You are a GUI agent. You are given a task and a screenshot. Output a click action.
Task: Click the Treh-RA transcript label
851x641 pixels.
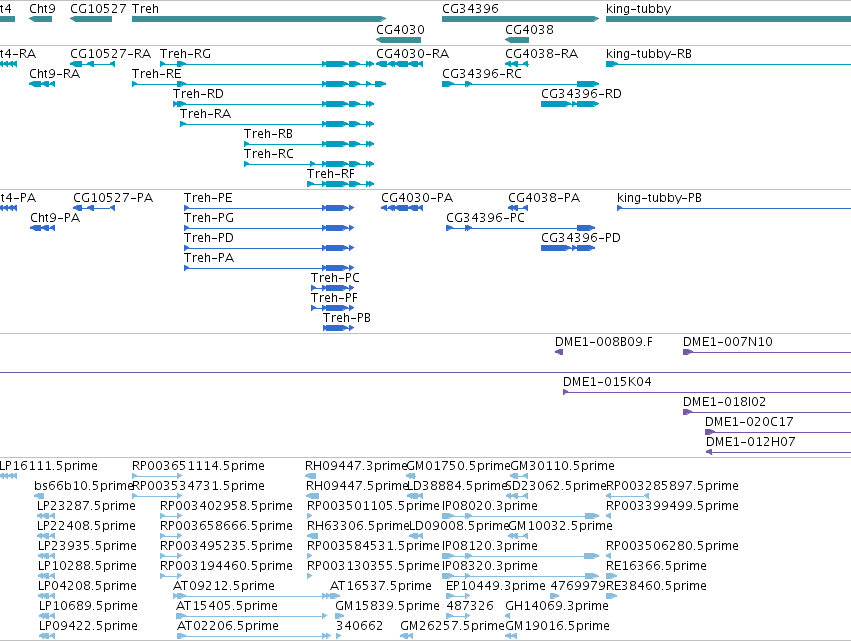(205, 114)
